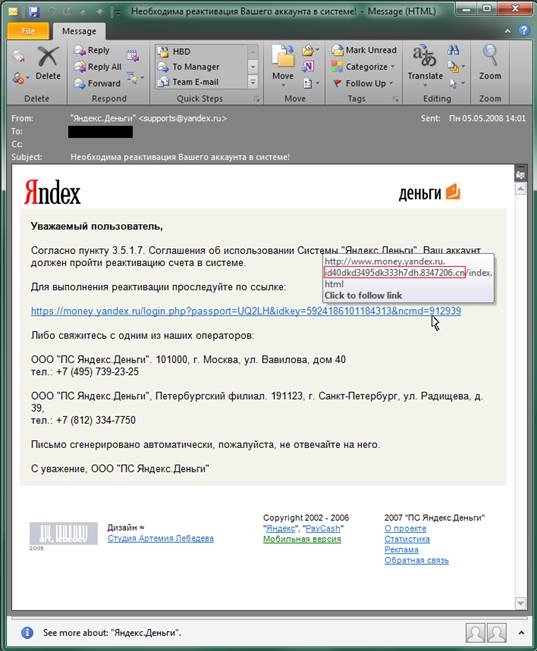The image size is (537, 651).
Task: Open the File tab
Action: 28,31
